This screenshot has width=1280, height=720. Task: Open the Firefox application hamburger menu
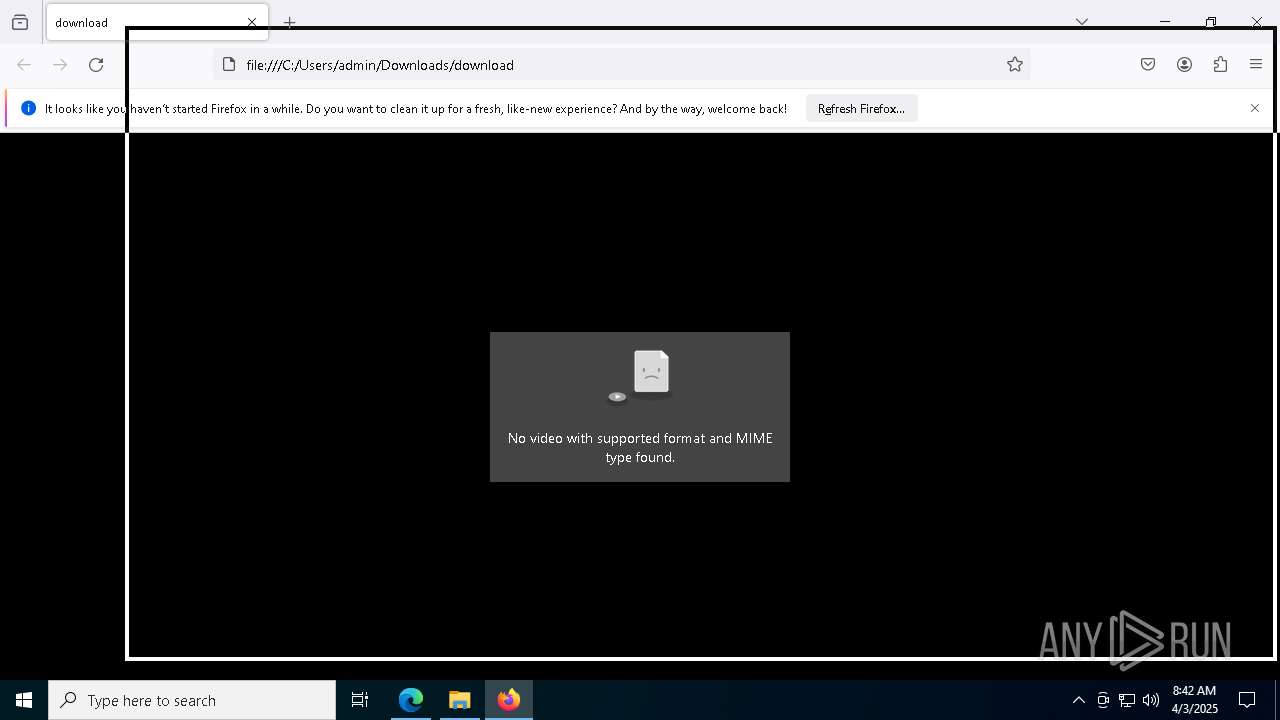point(1256,65)
